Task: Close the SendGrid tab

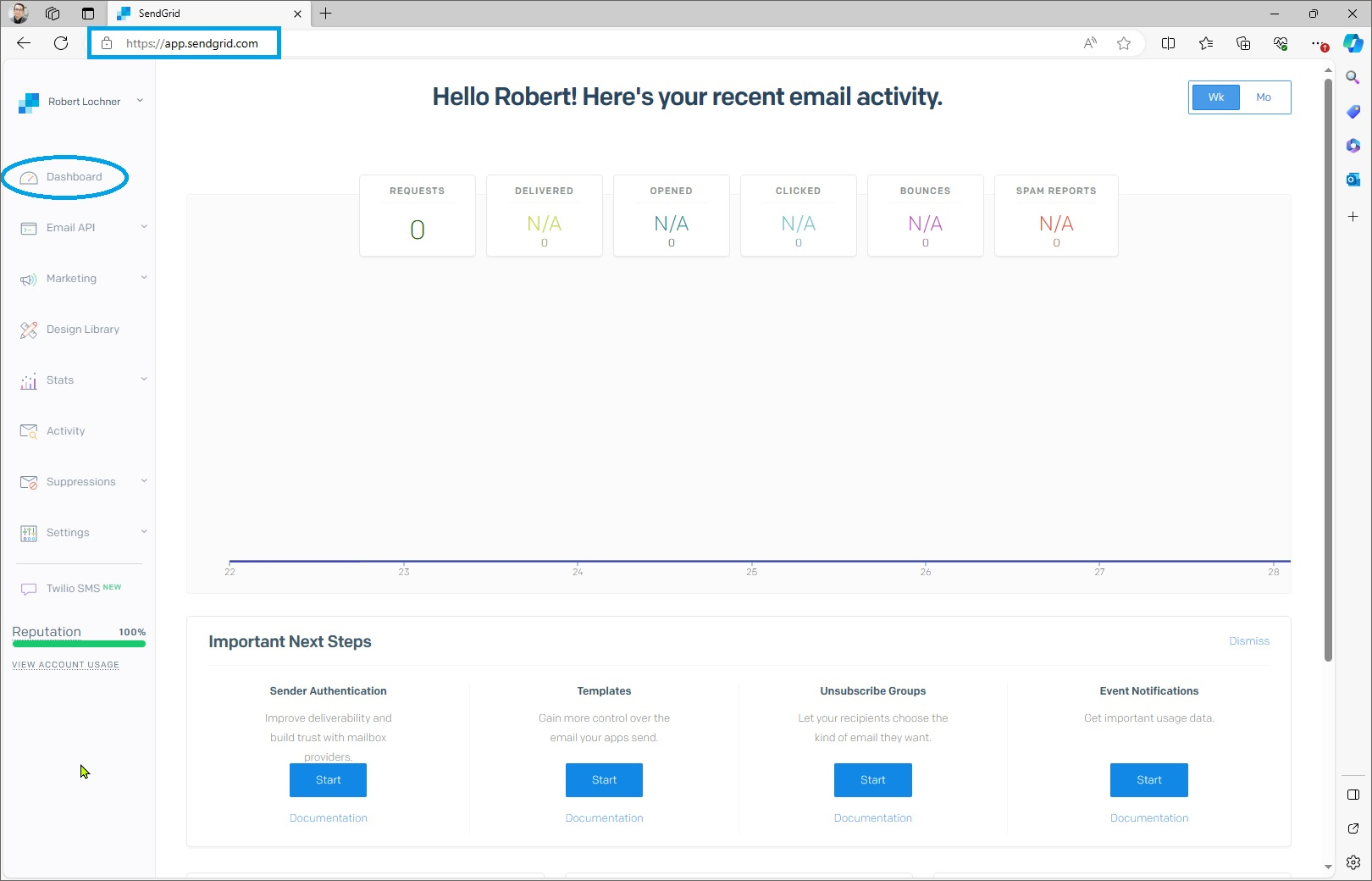Action: click(x=297, y=14)
